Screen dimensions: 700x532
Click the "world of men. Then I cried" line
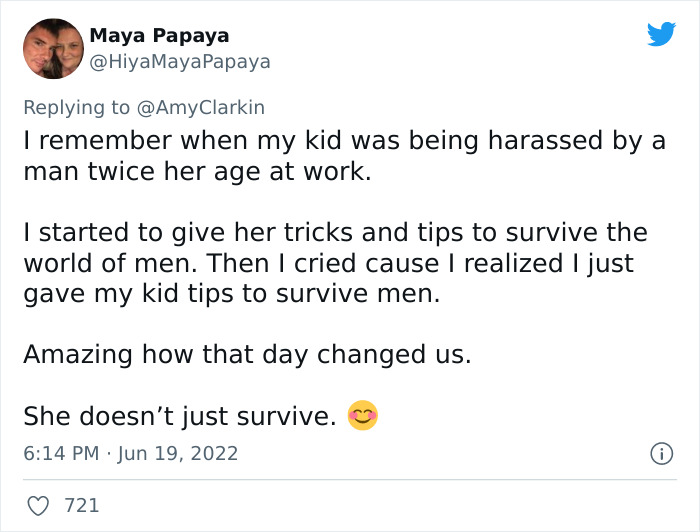tap(328, 263)
